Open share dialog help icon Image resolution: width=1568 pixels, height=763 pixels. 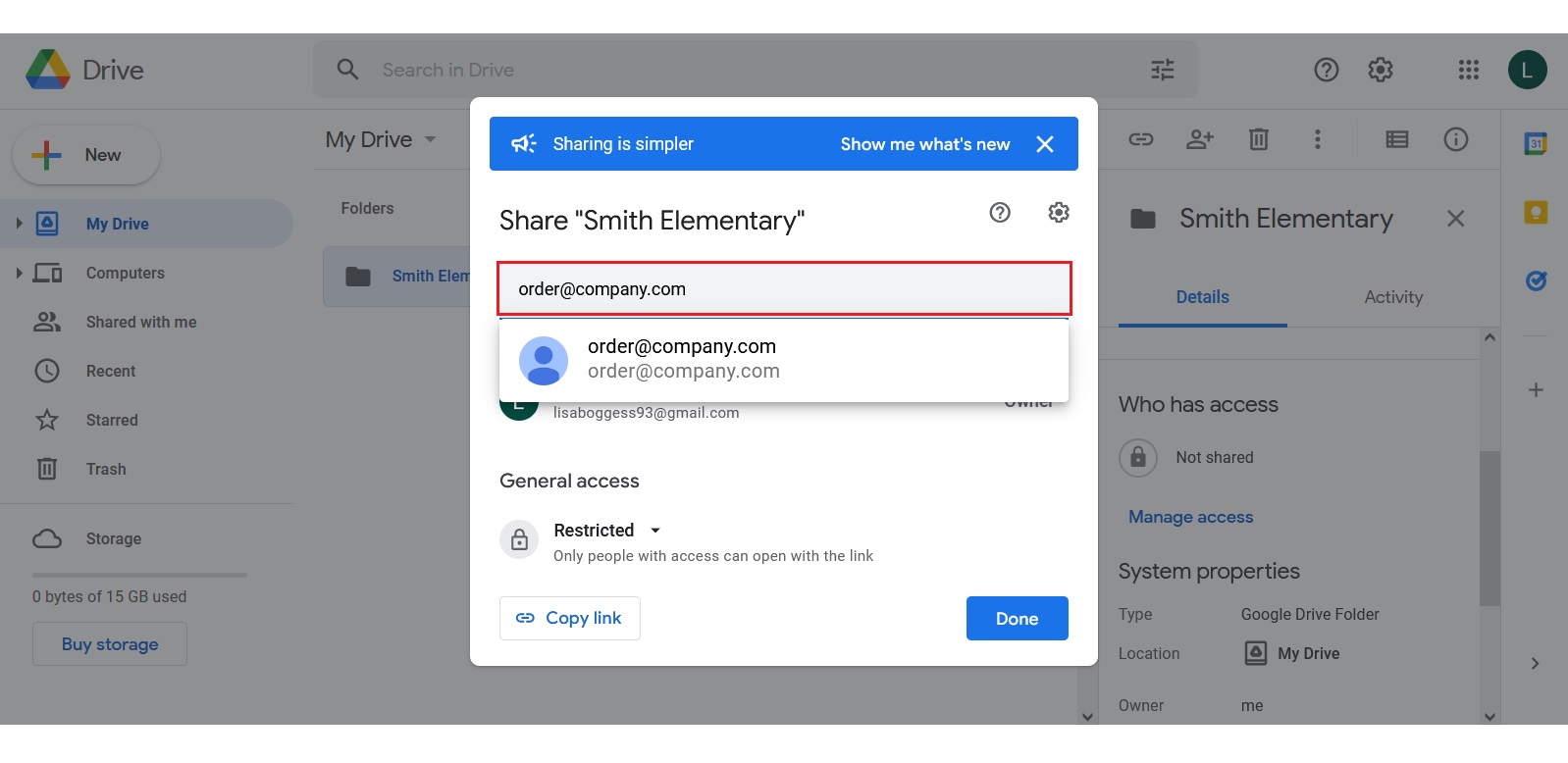tap(1000, 213)
